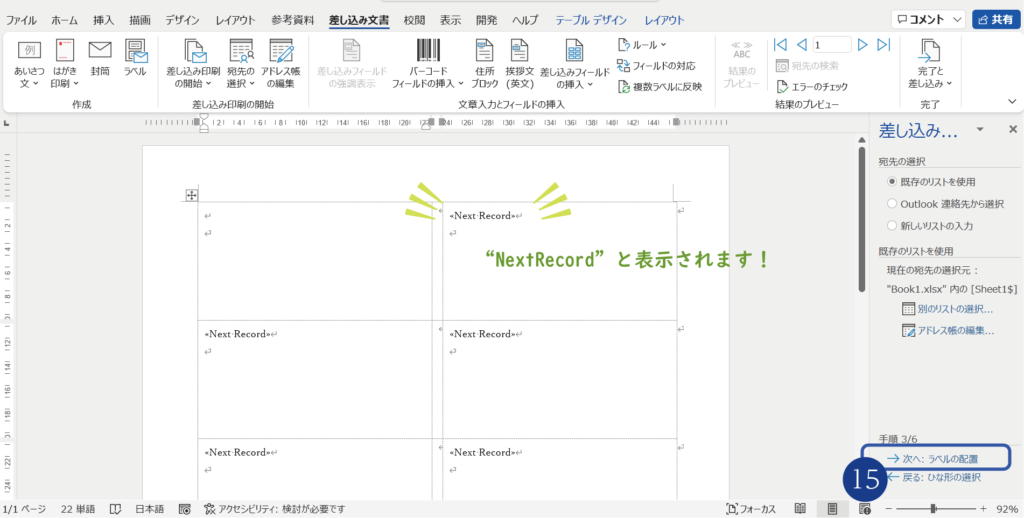Jump to the last record arrow

(883, 45)
